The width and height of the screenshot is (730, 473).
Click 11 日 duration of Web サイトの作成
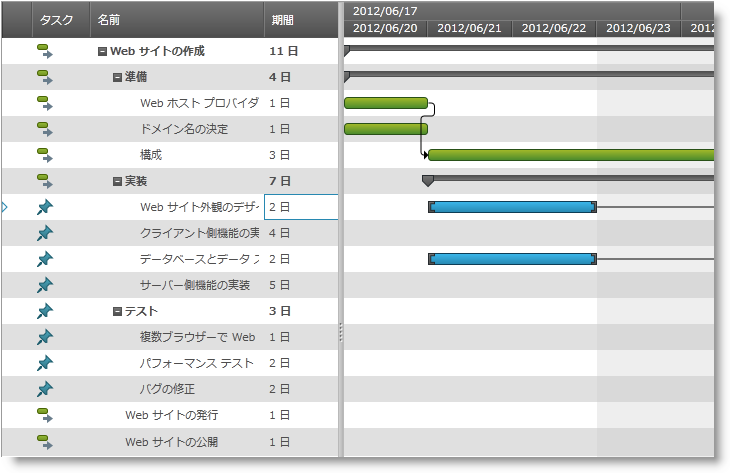coord(284,51)
